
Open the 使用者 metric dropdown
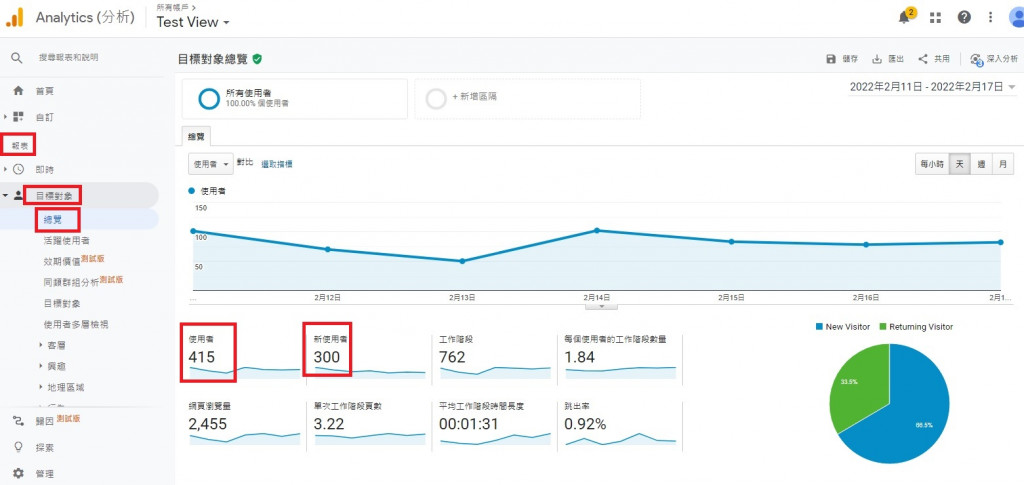coord(210,164)
